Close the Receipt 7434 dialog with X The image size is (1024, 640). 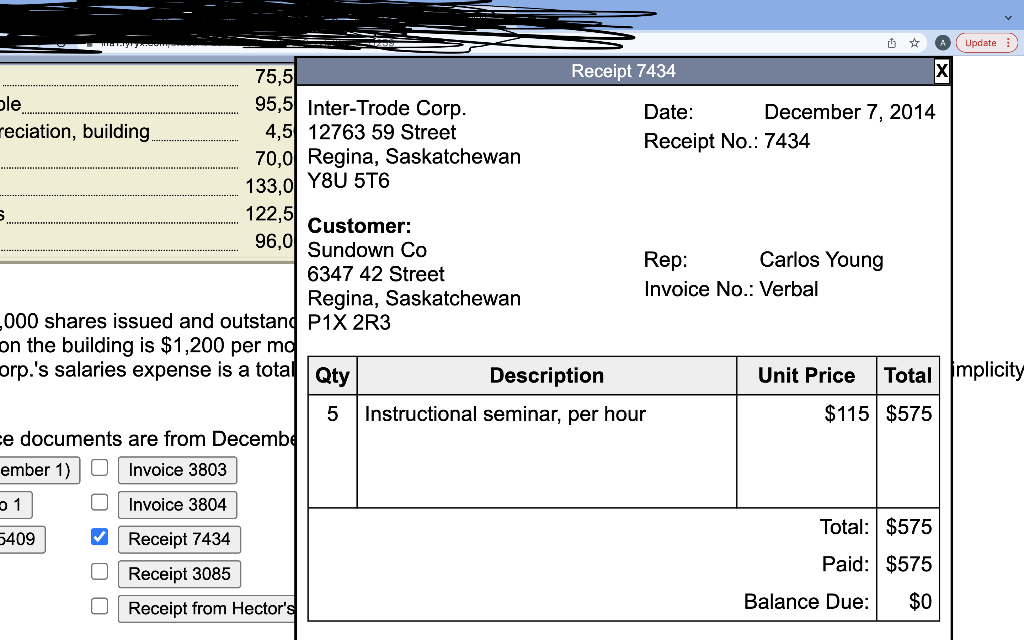coord(941,71)
